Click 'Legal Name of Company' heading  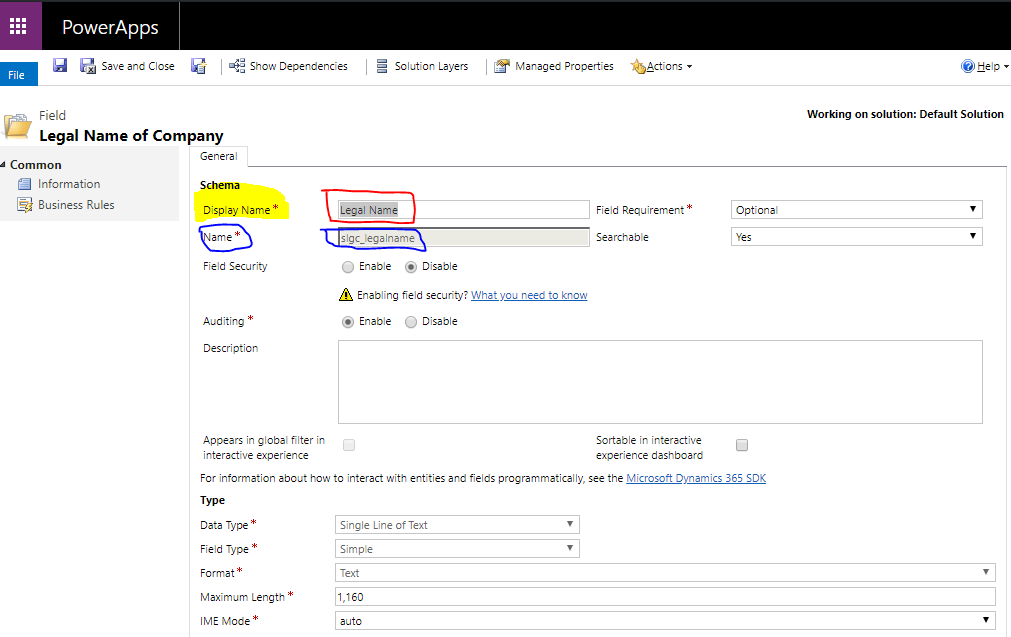[x=132, y=135]
